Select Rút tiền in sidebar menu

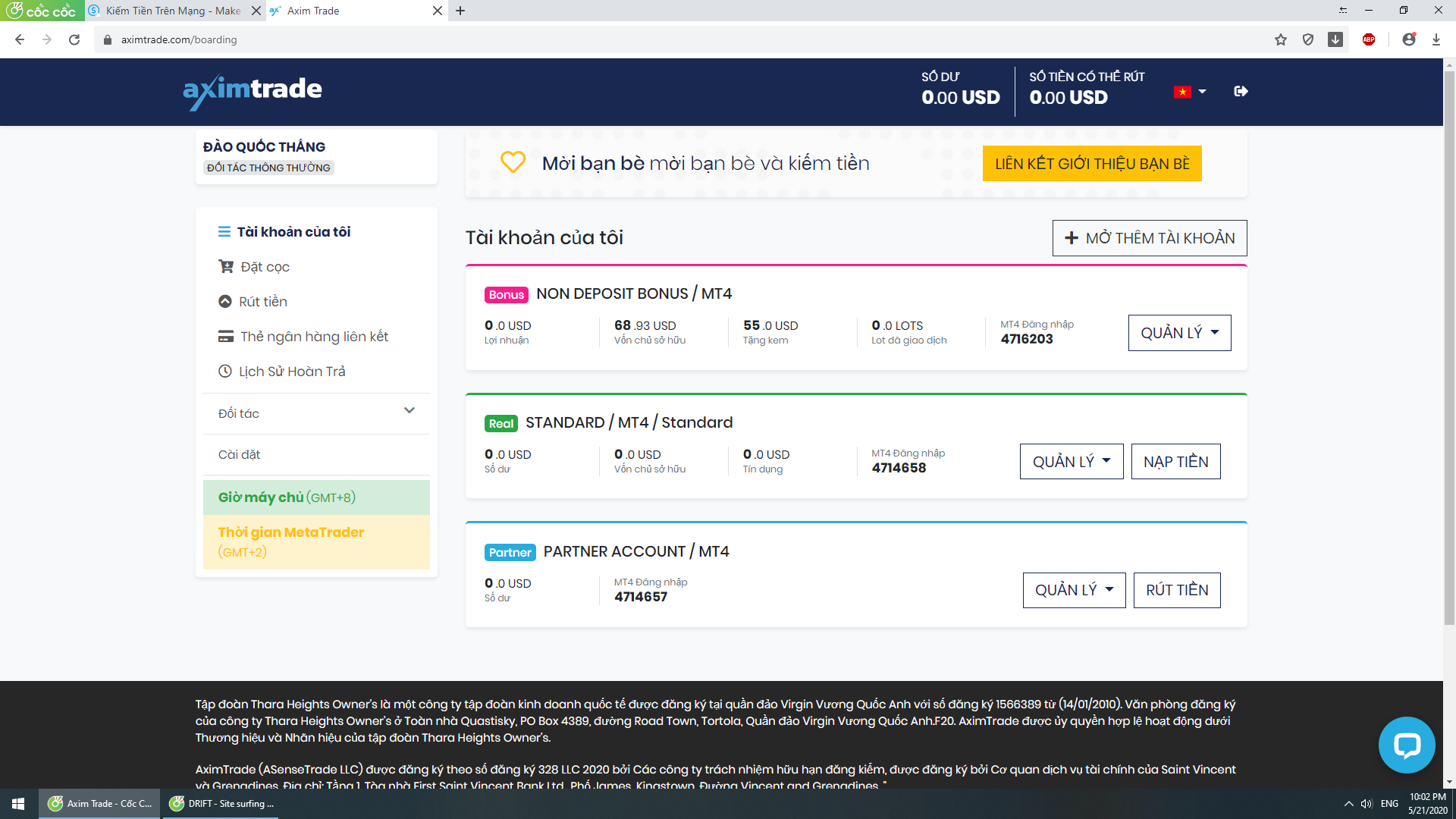[262, 302]
